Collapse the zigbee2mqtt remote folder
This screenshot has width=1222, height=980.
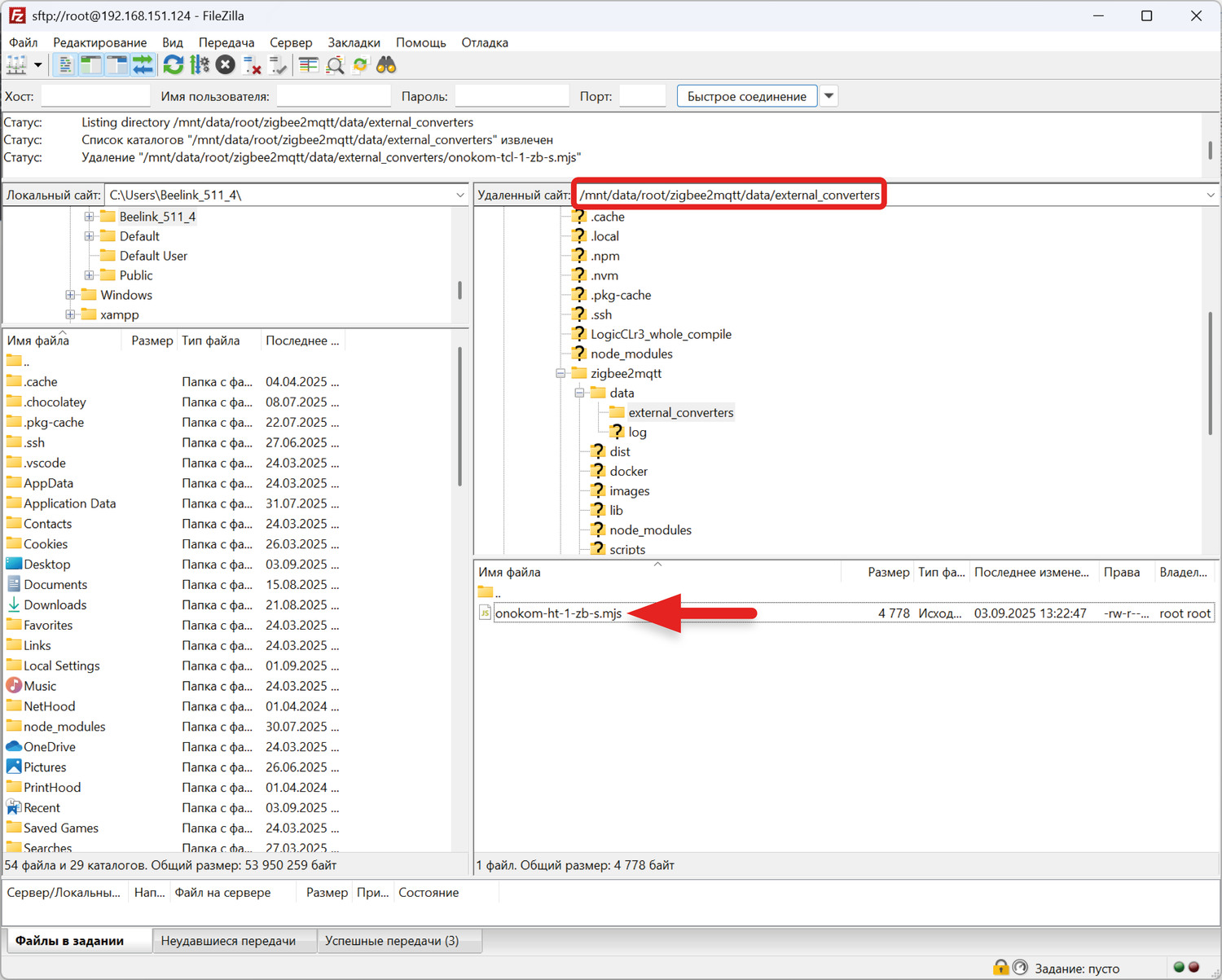(x=560, y=373)
